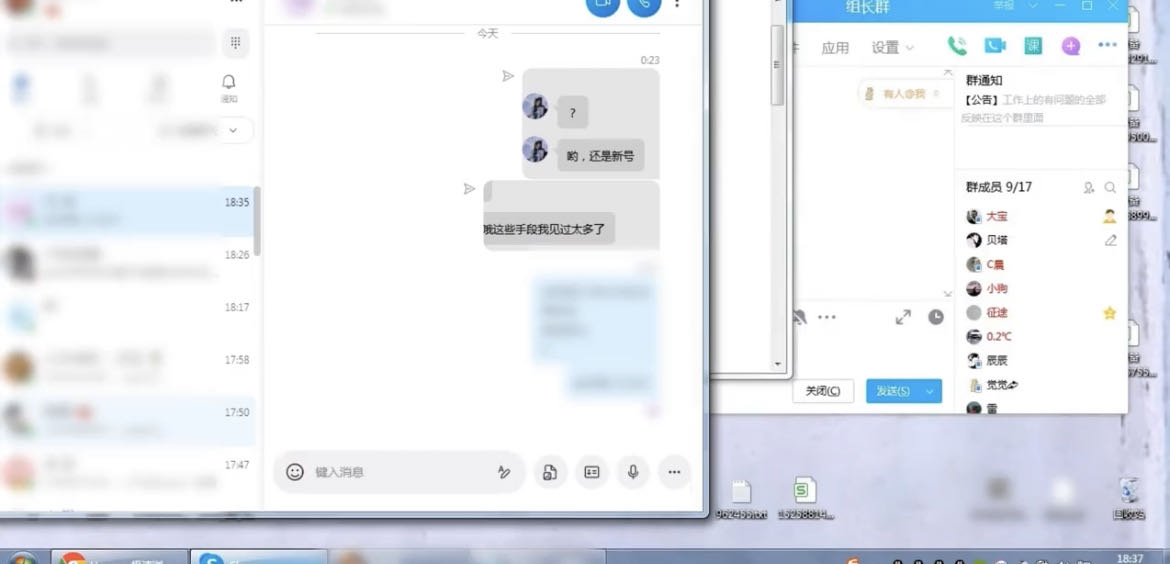Open the Skype notifications bell

(229, 82)
